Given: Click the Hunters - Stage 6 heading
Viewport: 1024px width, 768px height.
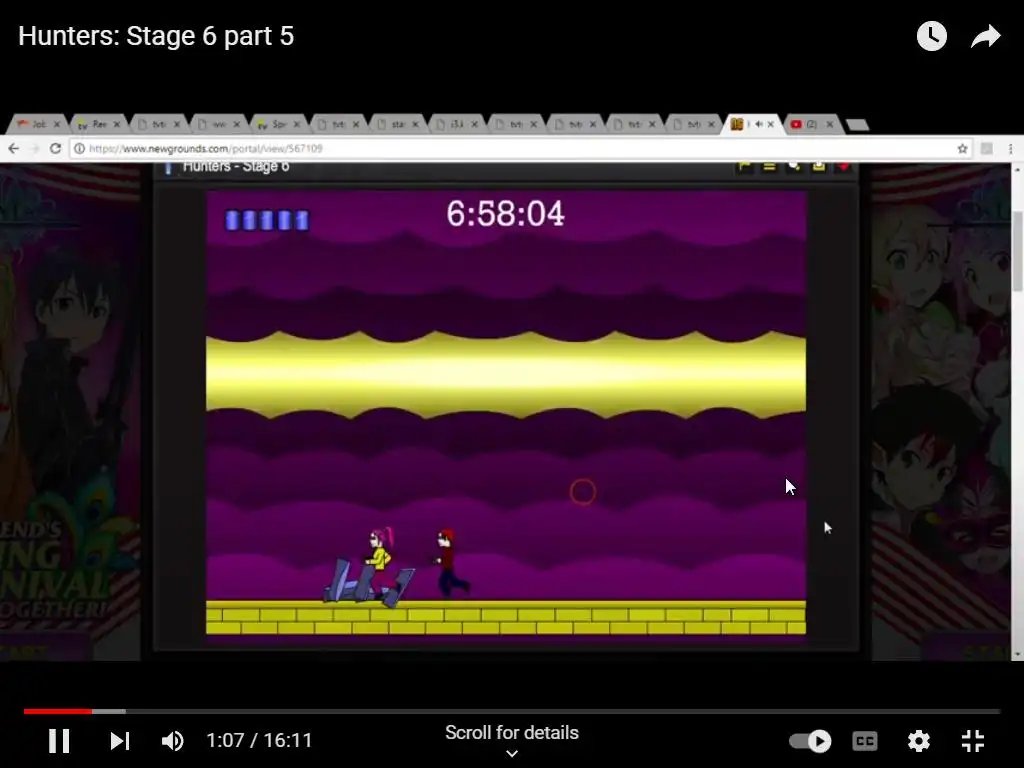Looking at the screenshot, I should click(236, 167).
